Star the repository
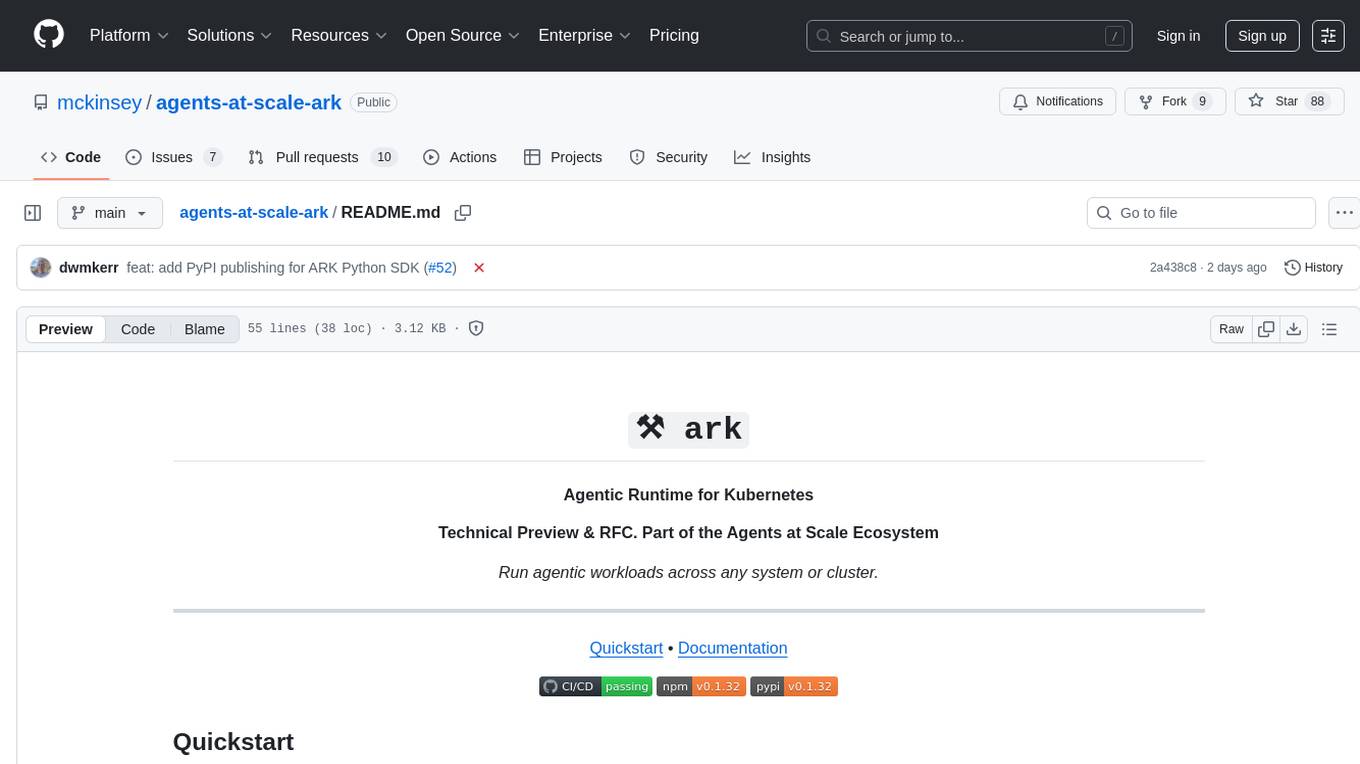 (1289, 101)
